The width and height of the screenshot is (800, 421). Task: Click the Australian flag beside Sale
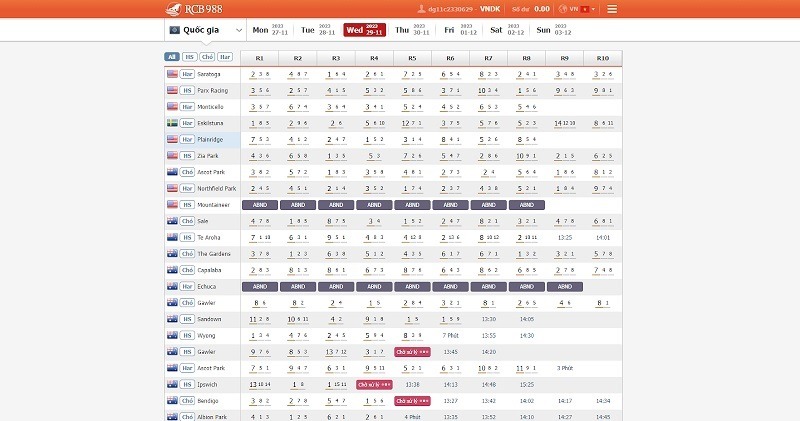pos(172,221)
